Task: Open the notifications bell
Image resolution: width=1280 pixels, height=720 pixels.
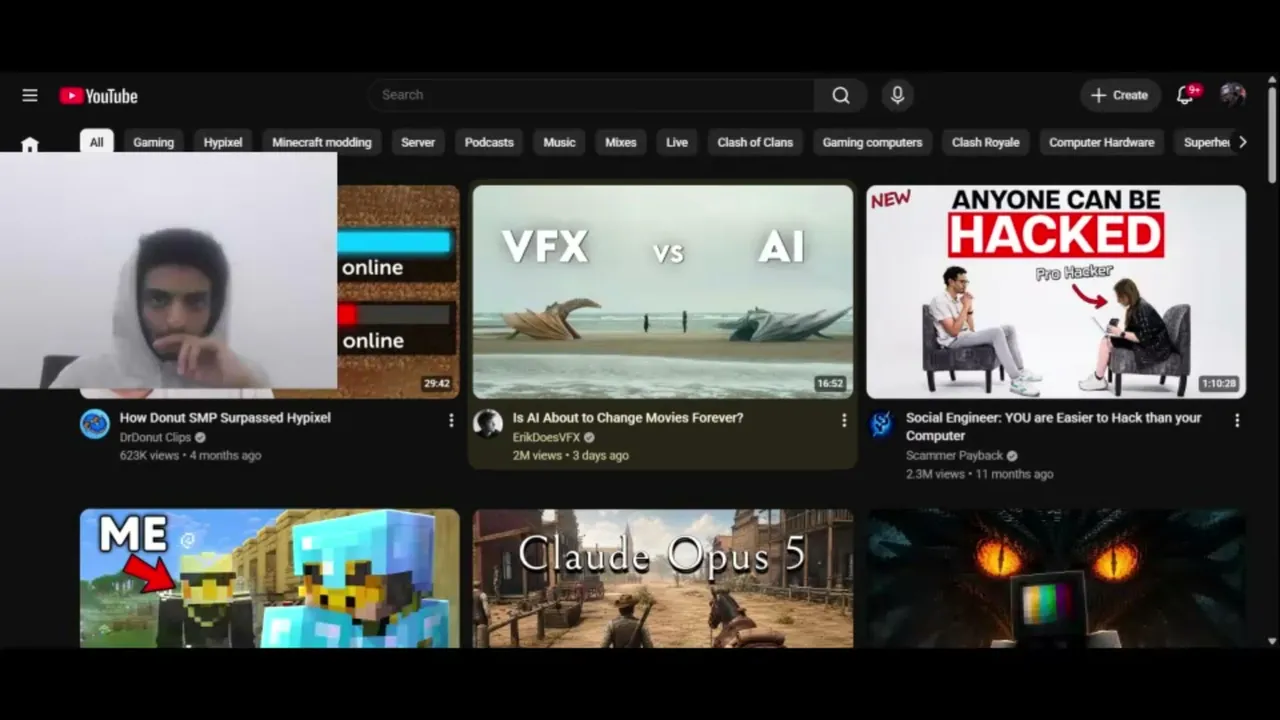Action: pos(1185,95)
